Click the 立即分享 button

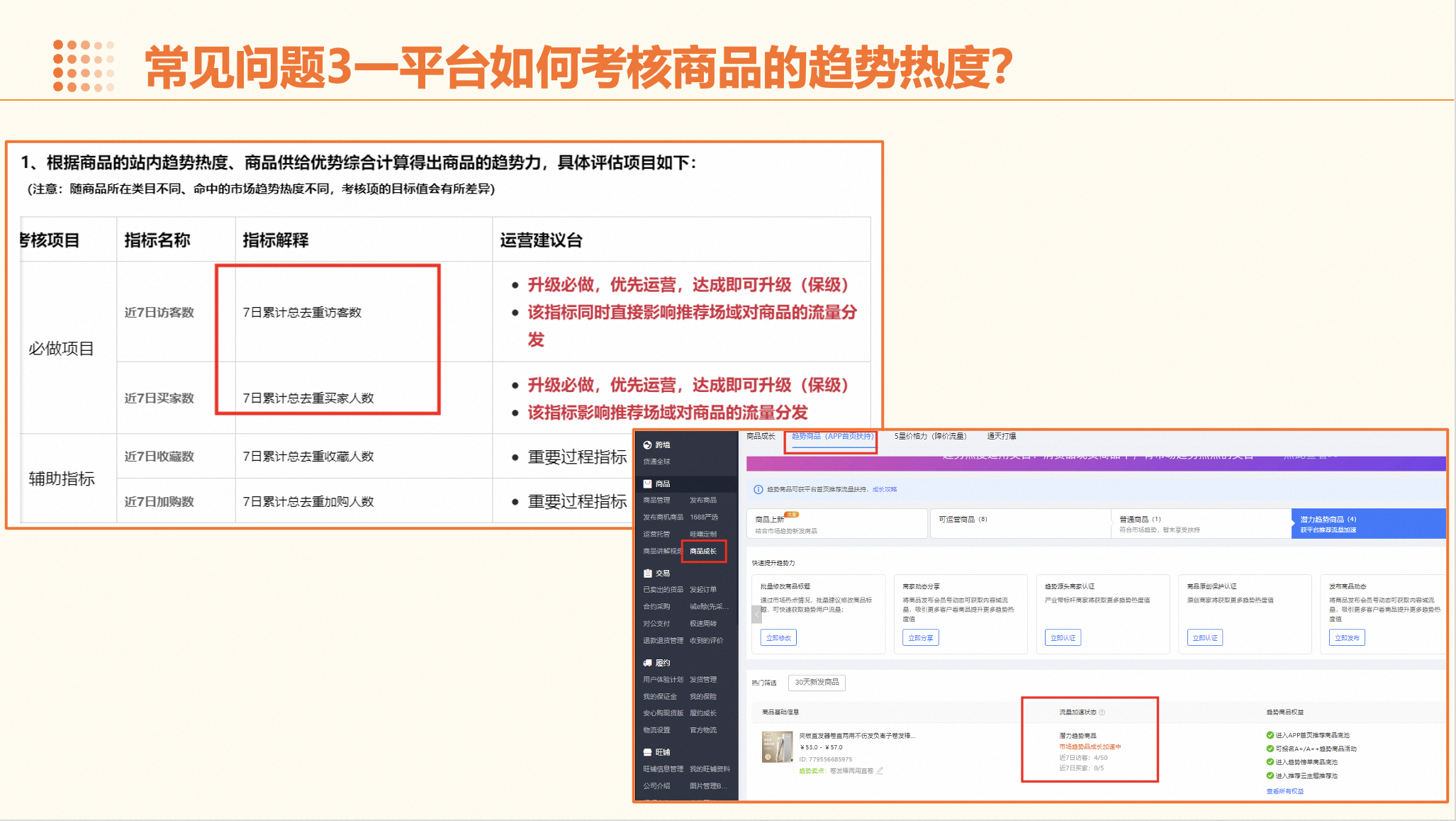point(920,637)
